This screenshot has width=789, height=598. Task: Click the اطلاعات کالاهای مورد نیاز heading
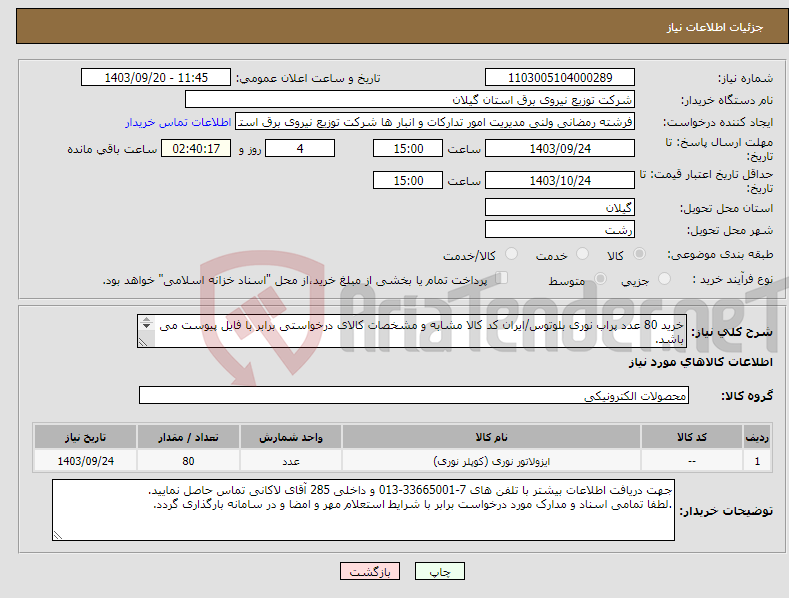pyautogui.click(x=700, y=362)
